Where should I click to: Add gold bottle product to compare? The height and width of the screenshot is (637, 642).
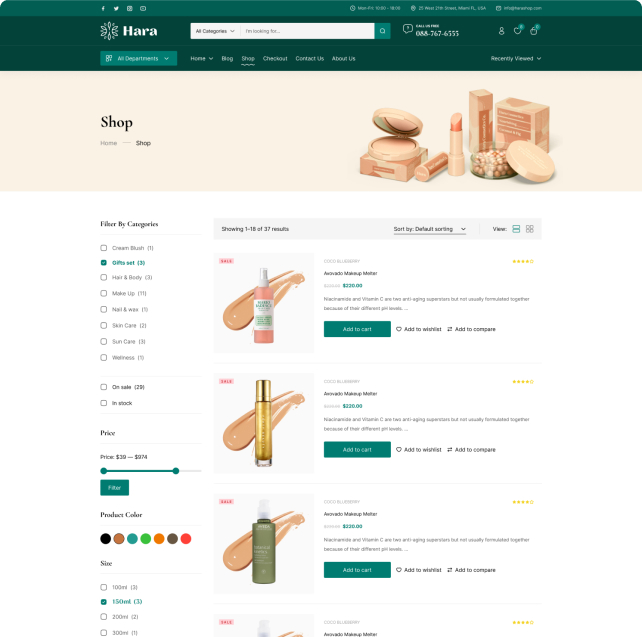point(471,450)
